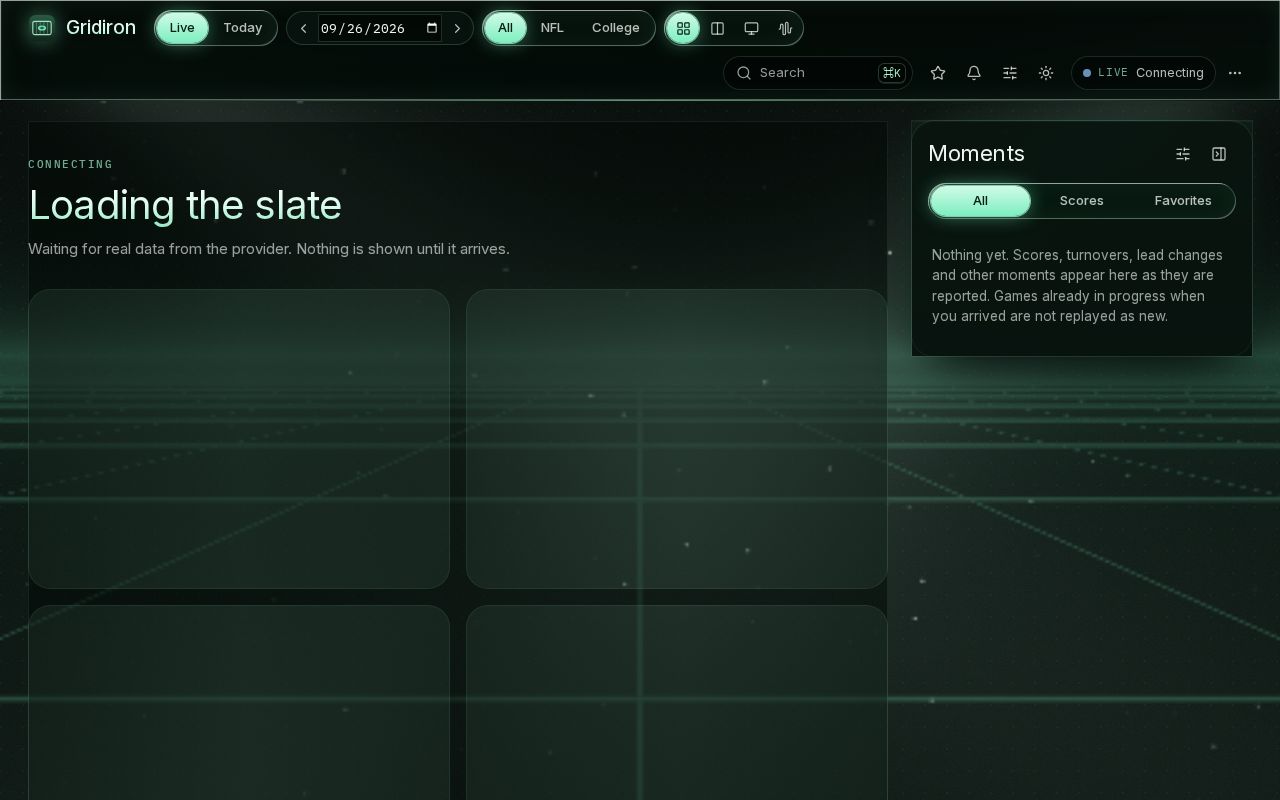
Task: Click the 'Nothing yet. Scores, turnovers' message
Action: 1078,286
